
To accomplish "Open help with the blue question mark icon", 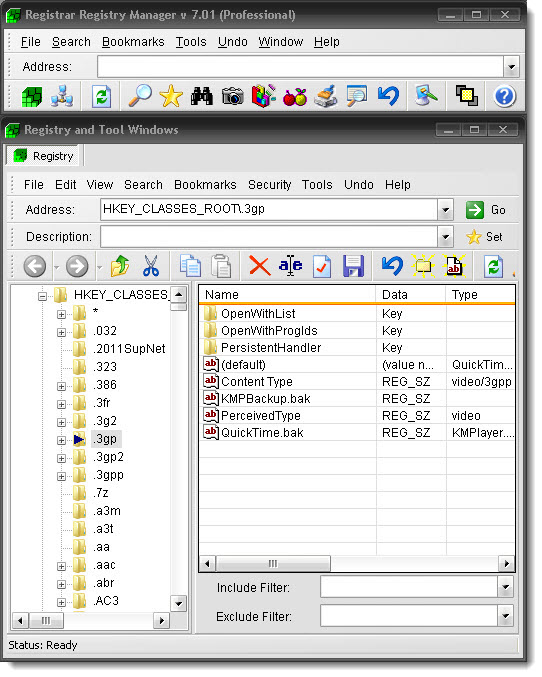I will (504, 96).
